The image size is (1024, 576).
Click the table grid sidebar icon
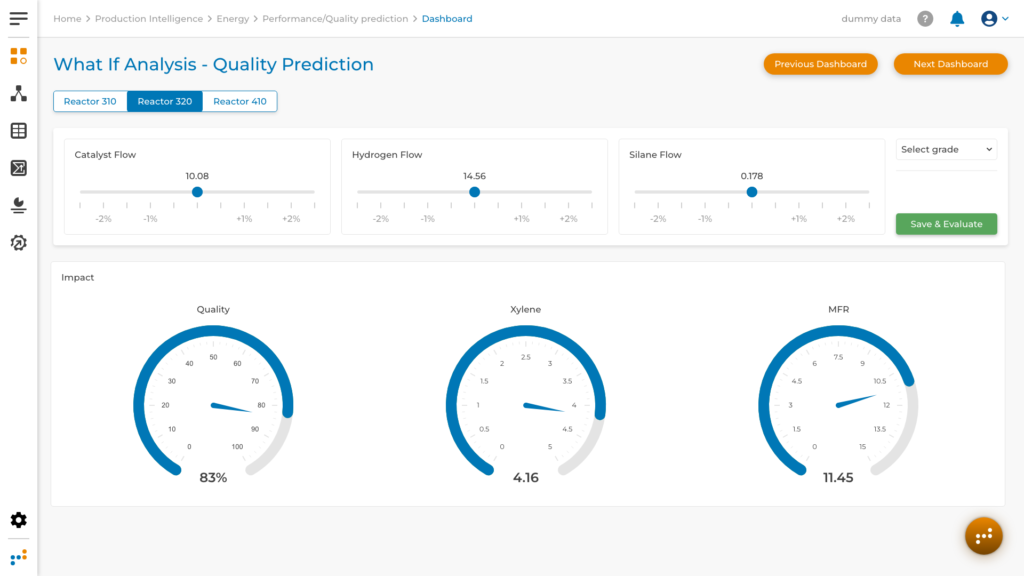[18, 131]
